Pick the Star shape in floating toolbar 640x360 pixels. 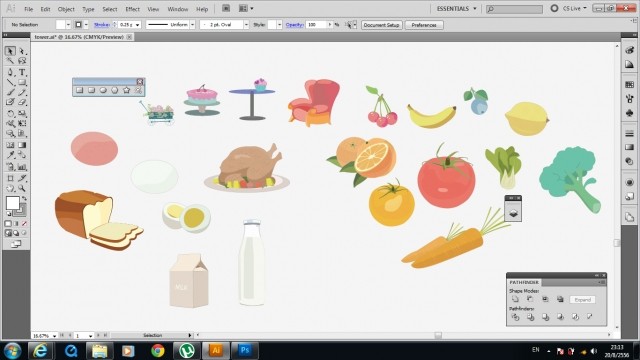127,90
